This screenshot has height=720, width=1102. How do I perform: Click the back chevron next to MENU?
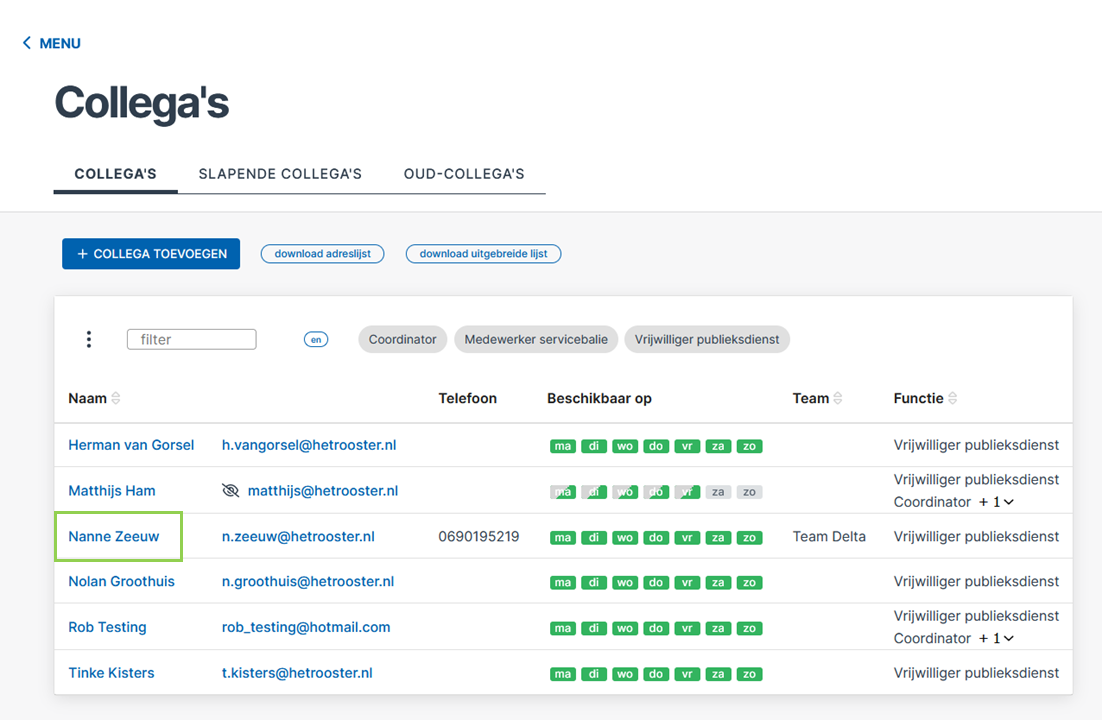[27, 43]
